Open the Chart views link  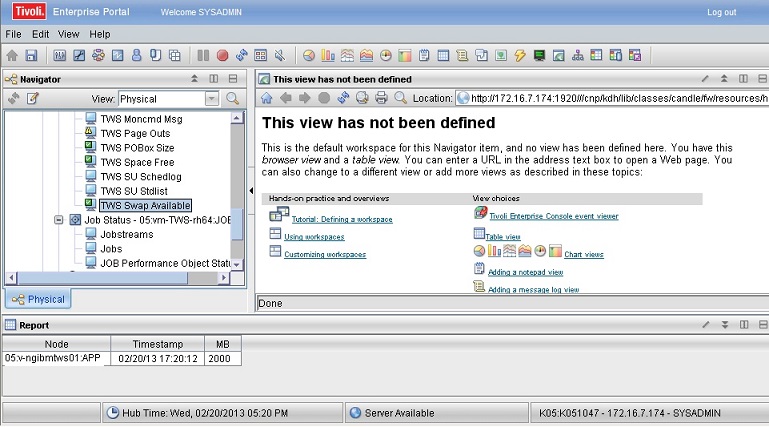click(584, 254)
